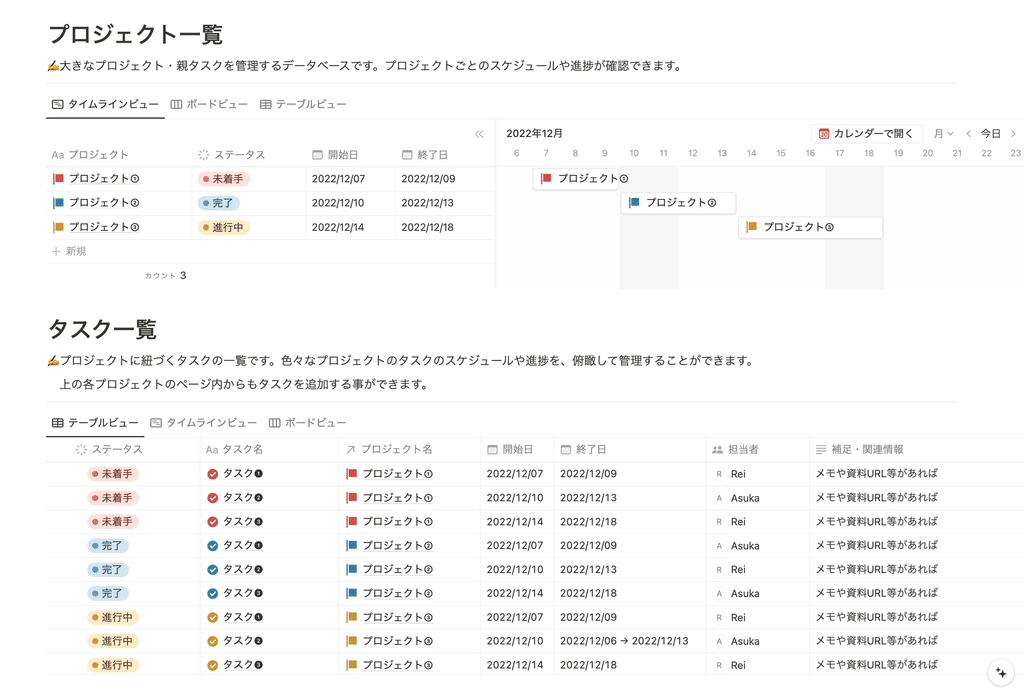Open 未着手 status of first タスク❶ row
The width and height of the screenshot is (1024, 695).
click(112, 474)
